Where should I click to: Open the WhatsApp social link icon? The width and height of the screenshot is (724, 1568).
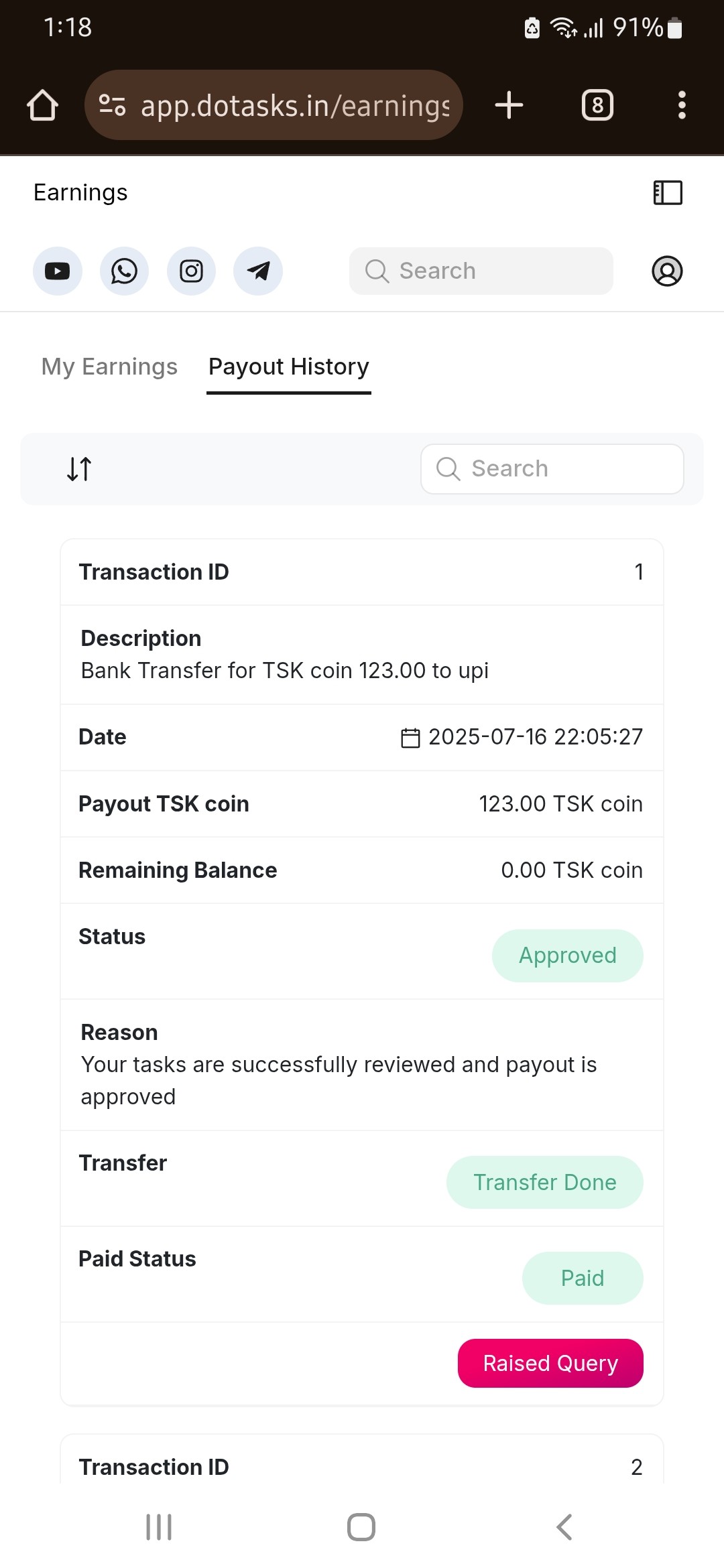point(124,271)
